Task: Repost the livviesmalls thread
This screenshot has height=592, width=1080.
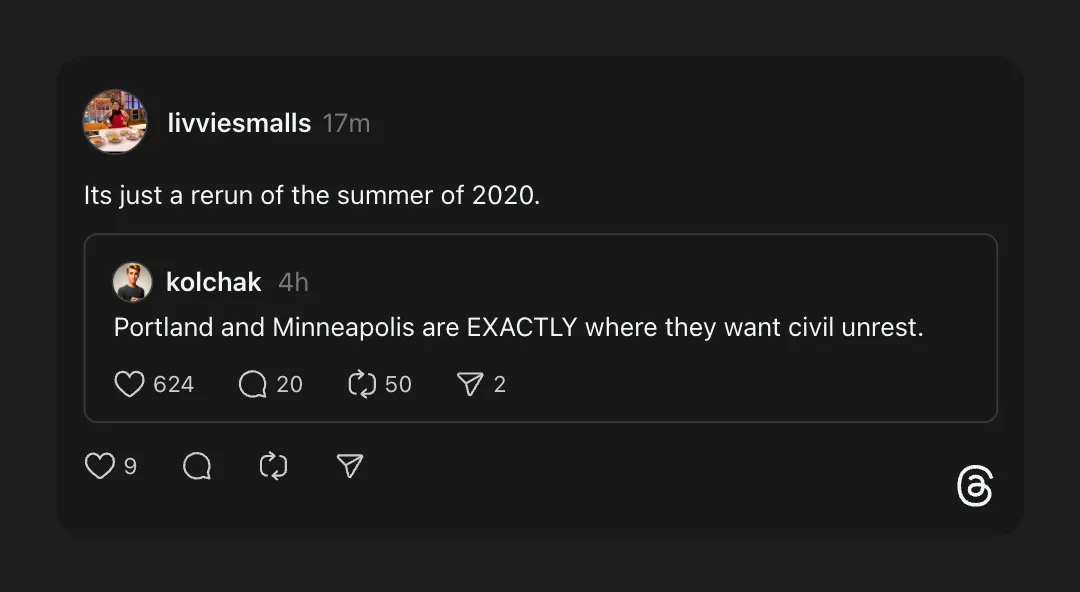Action: click(x=273, y=466)
